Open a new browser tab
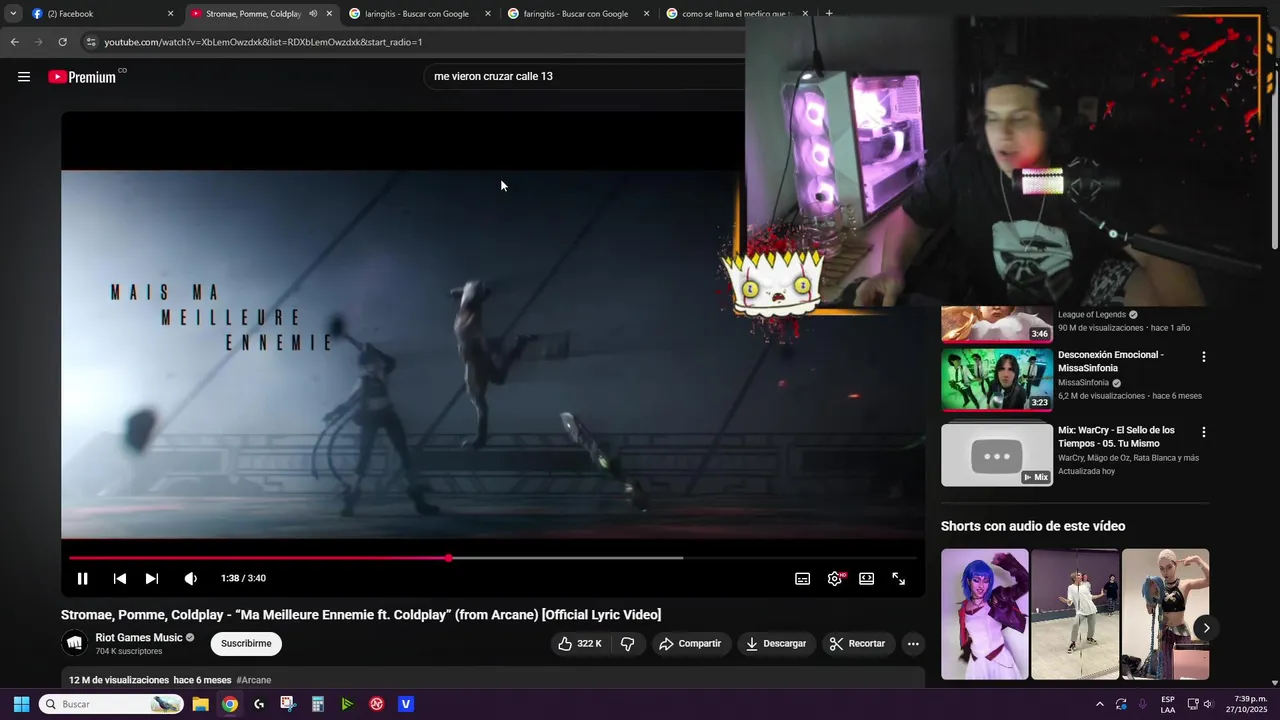 (829, 14)
